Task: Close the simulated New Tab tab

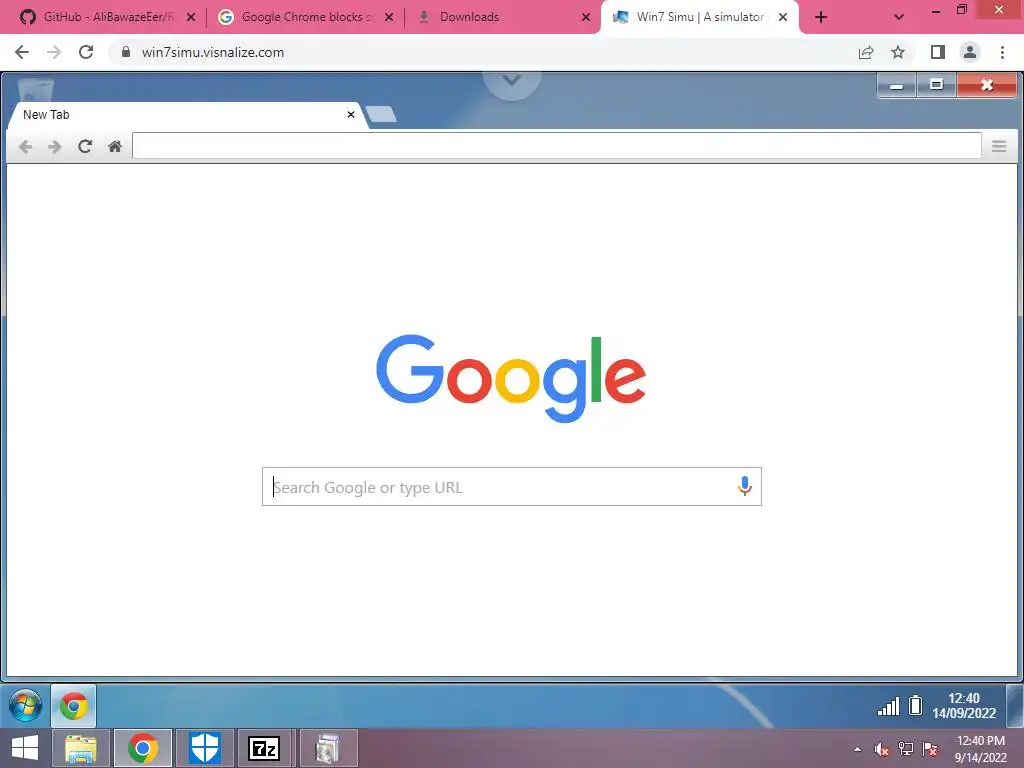Action: [351, 114]
